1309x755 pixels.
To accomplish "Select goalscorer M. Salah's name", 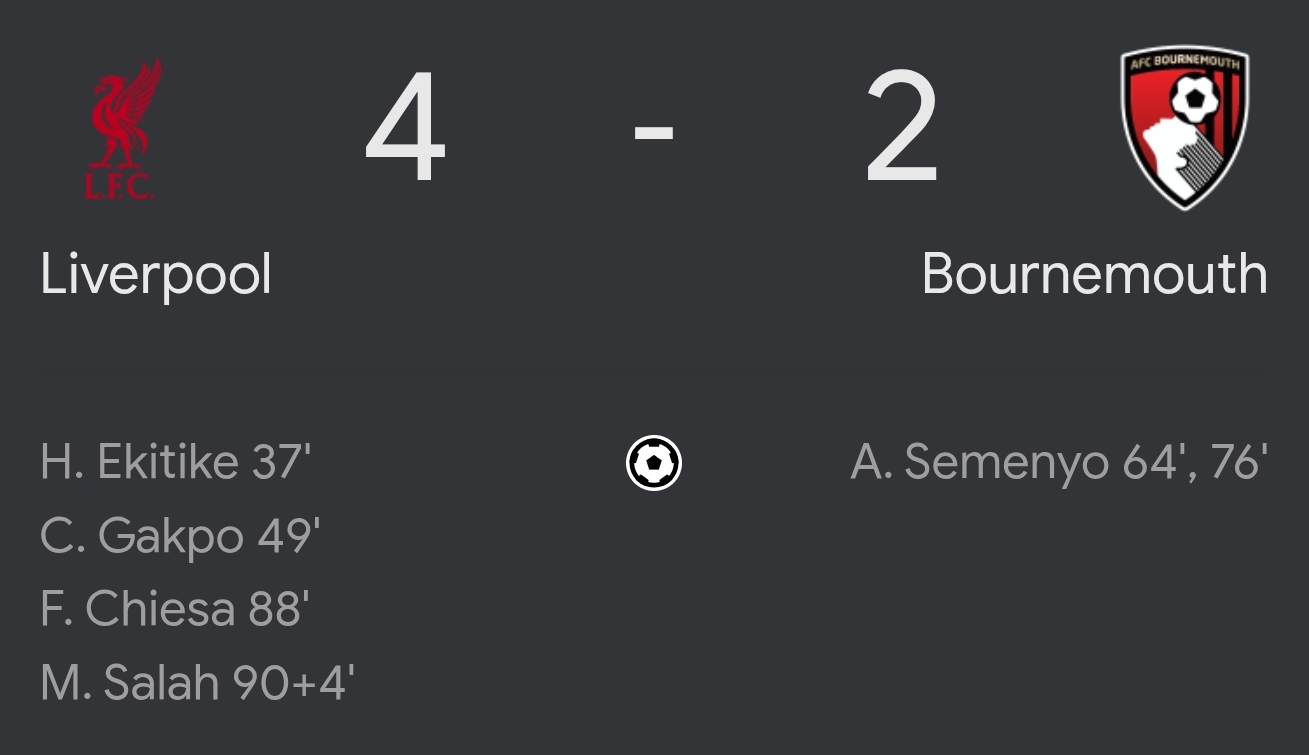I will tap(130, 682).
